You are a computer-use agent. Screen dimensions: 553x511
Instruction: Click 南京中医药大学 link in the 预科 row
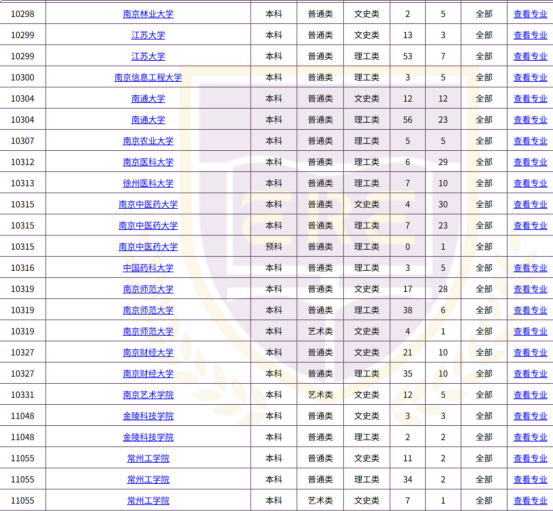click(148, 247)
